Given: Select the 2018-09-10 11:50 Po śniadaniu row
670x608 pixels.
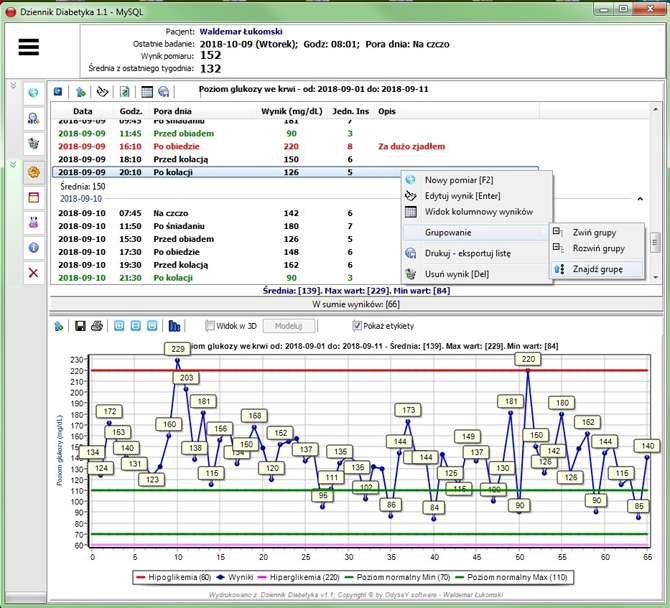Looking at the screenshot, I should click(x=226, y=226).
